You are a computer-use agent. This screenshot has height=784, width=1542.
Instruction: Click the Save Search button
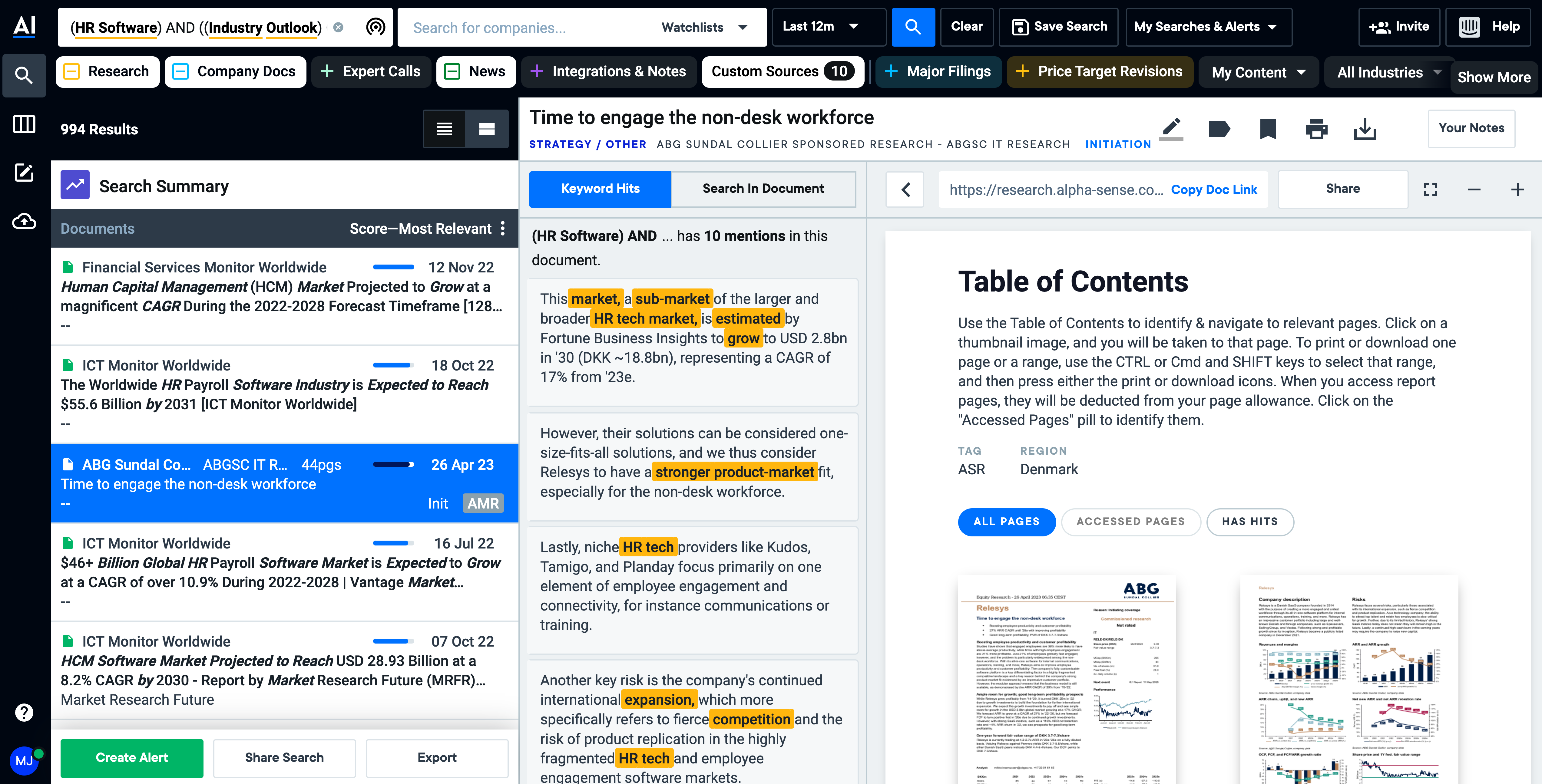pyautogui.click(x=1058, y=27)
